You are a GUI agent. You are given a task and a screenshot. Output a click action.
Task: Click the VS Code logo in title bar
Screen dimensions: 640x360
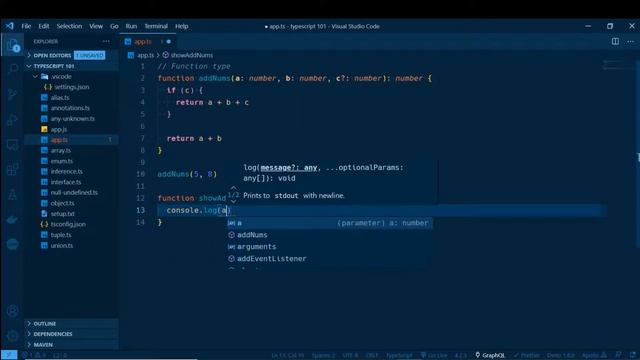(10, 26)
